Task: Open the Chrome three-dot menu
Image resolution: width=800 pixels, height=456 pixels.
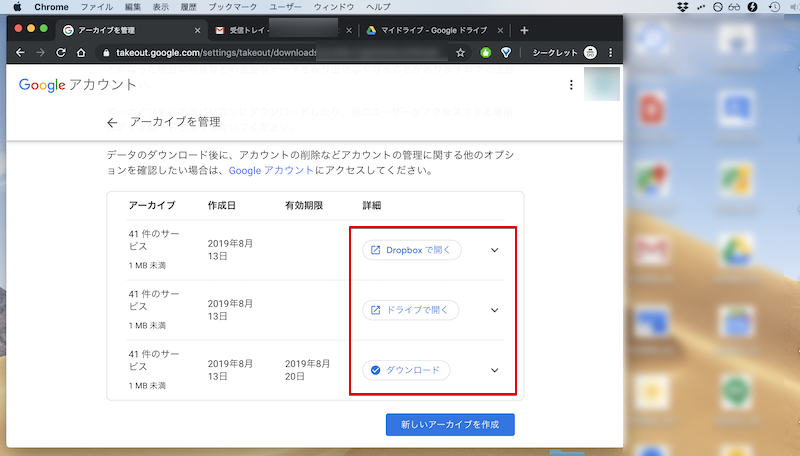Action: (x=611, y=52)
